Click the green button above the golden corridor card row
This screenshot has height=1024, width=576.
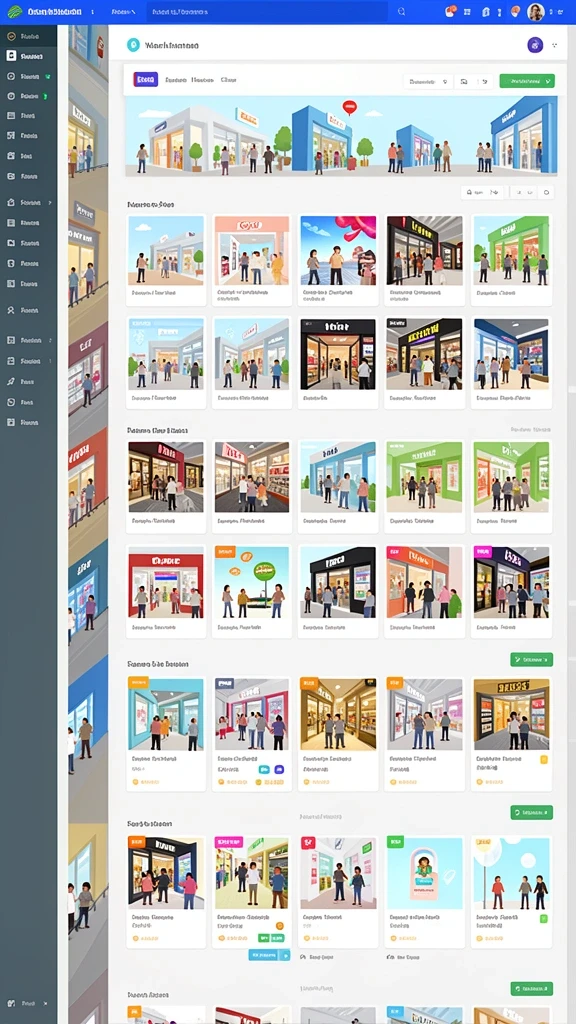(x=532, y=660)
